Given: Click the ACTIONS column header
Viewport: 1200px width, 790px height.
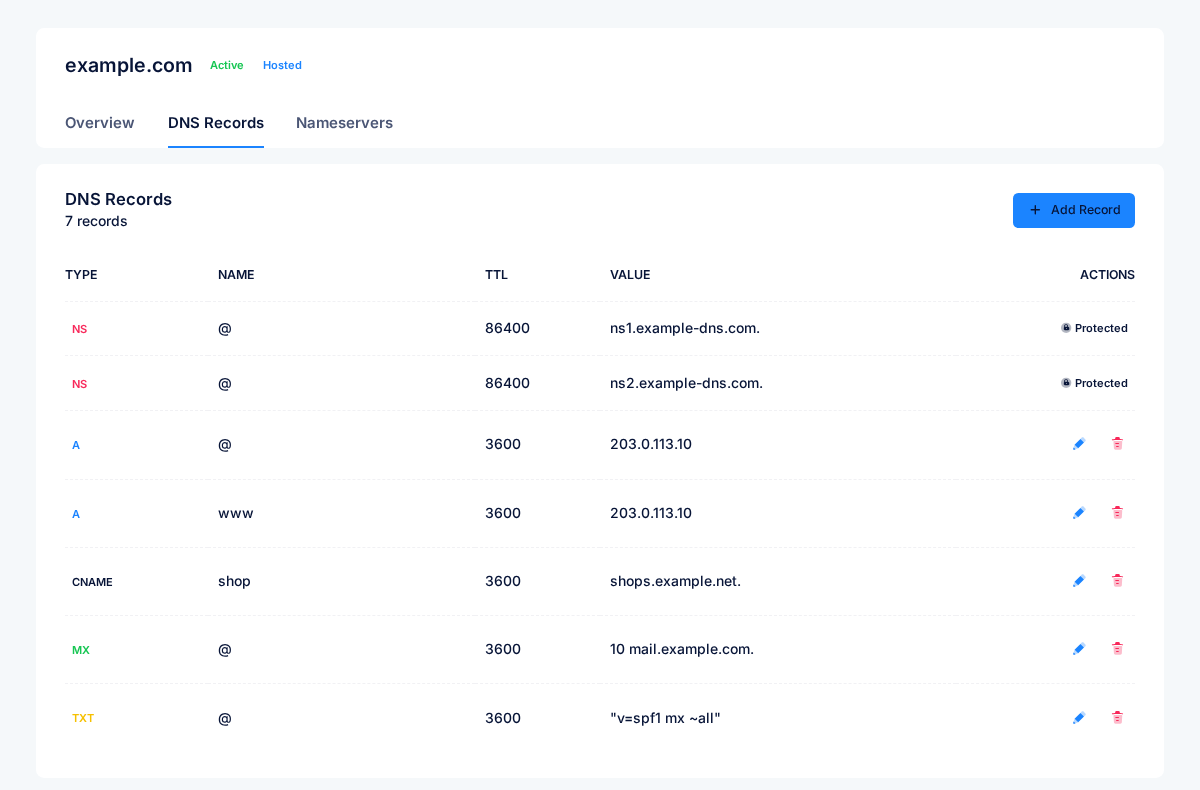Looking at the screenshot, I should pos(1107,275).
